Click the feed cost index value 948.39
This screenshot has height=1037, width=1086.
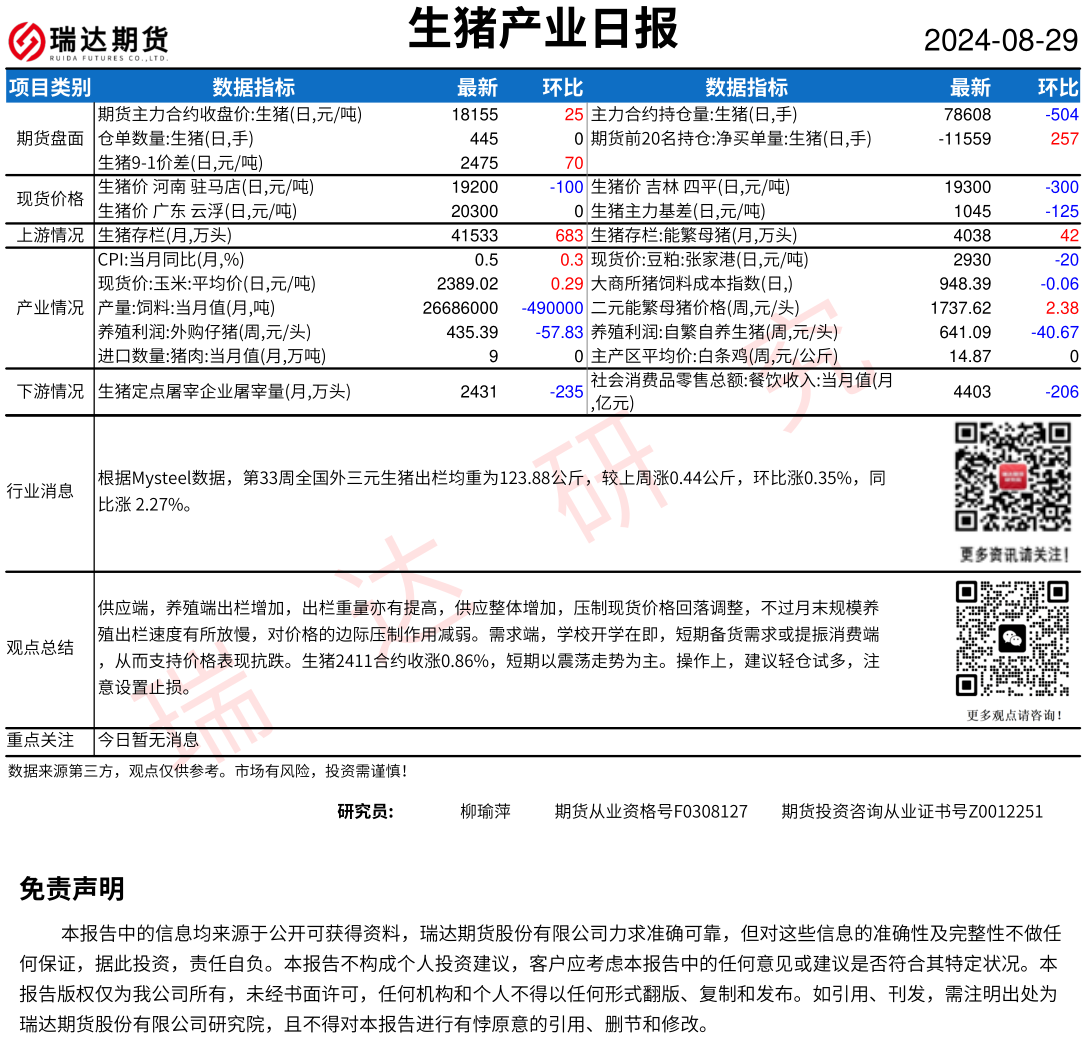pos(965,284)
